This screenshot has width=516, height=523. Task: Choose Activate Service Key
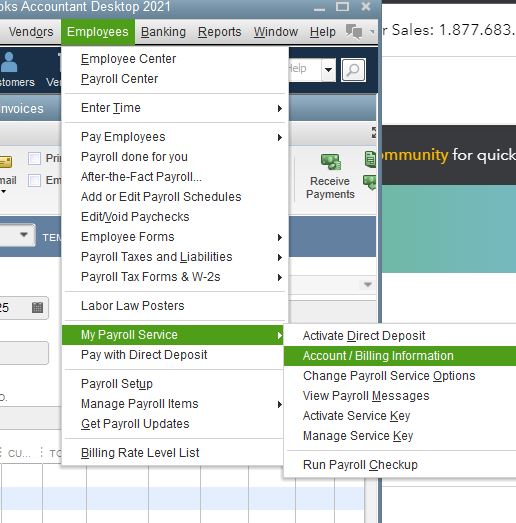(400, 416)
